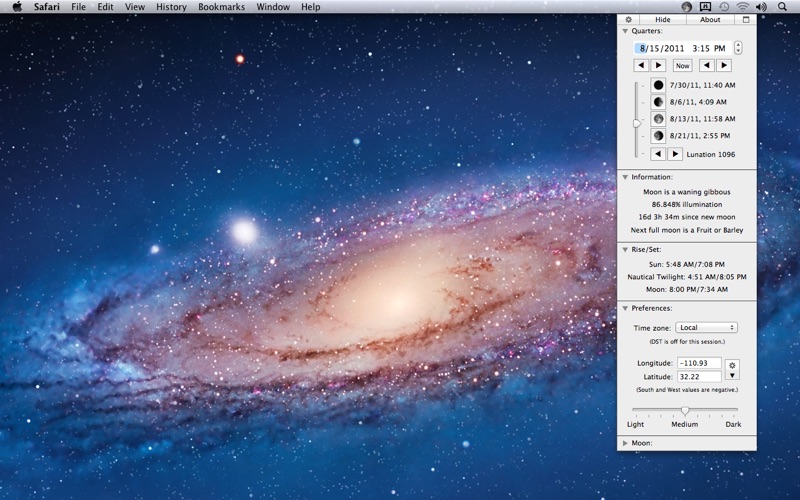
Task: Go to previous lunation arrow
Action: tap(658, 154)
